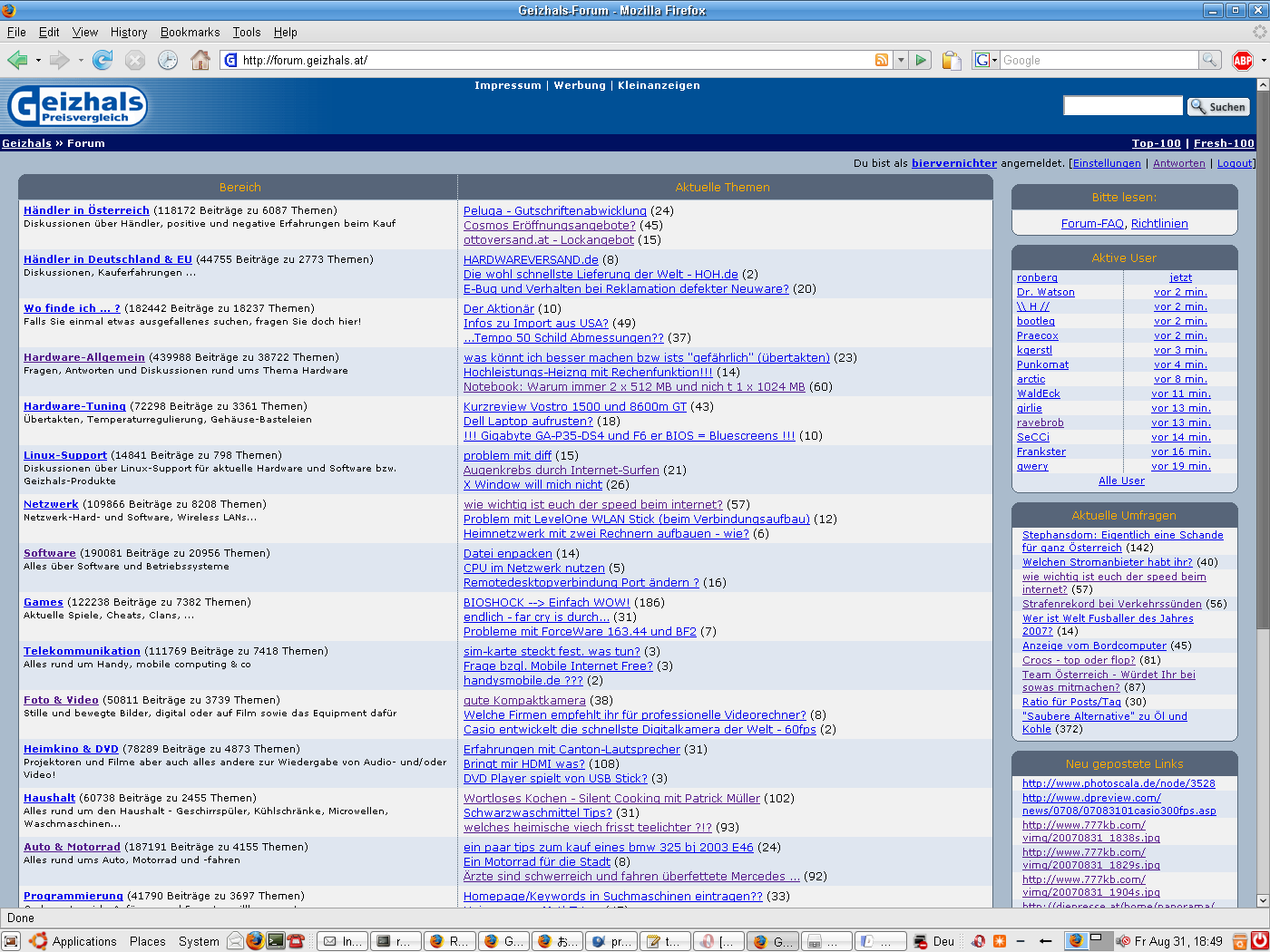Open the Top-100 link

click(1157, 143)
